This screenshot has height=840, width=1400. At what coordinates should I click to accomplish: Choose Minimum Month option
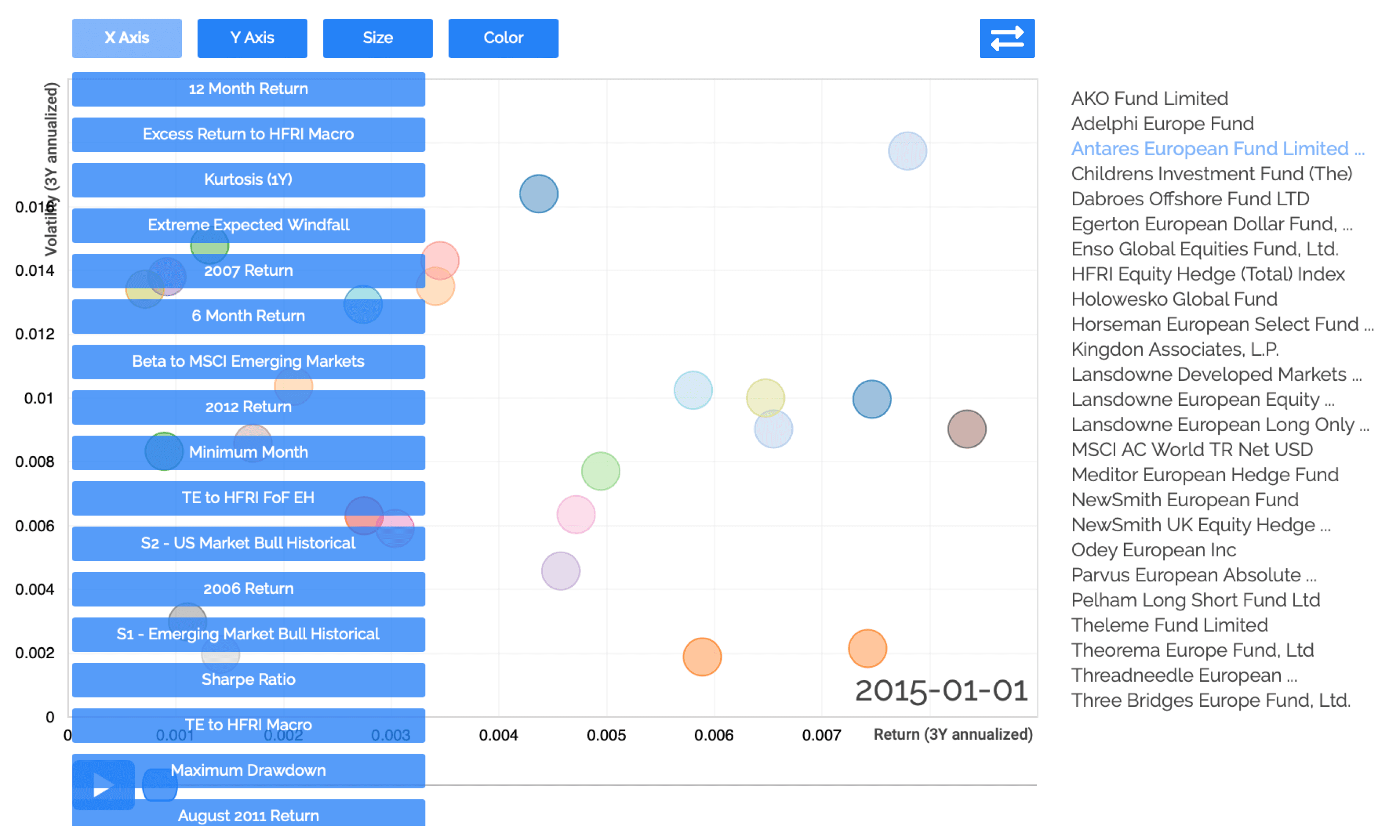(x=249, y=452)
